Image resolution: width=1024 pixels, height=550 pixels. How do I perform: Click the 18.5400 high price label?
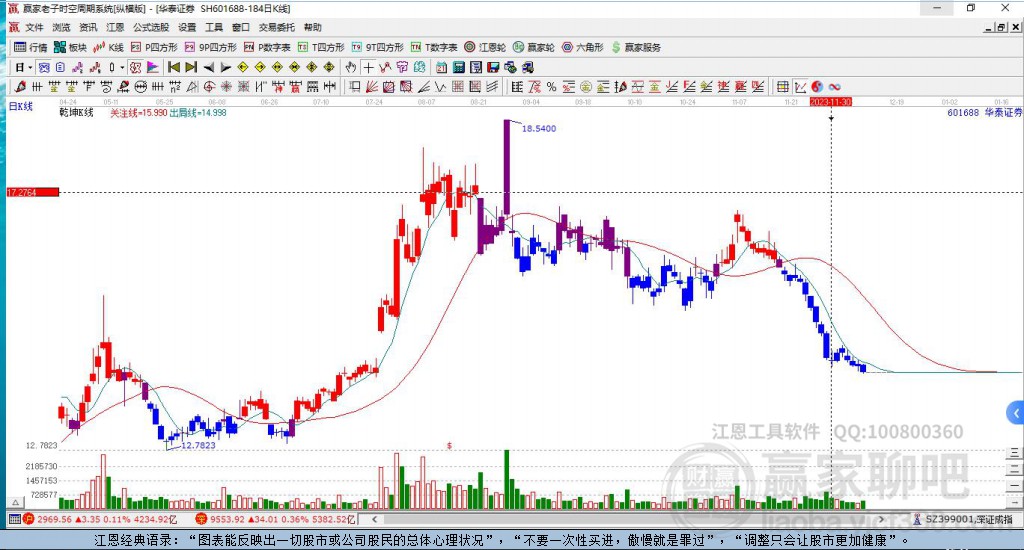click(539, 129)
